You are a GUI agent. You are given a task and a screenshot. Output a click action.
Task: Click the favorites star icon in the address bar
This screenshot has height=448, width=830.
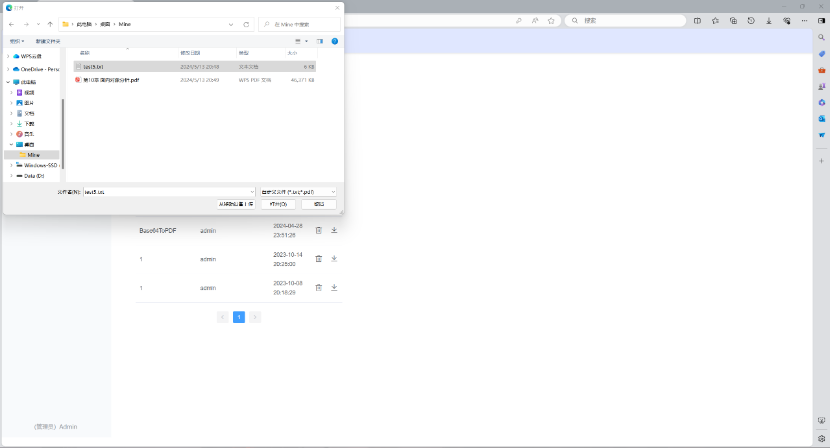pyautogui.click(x=551, y=20)
